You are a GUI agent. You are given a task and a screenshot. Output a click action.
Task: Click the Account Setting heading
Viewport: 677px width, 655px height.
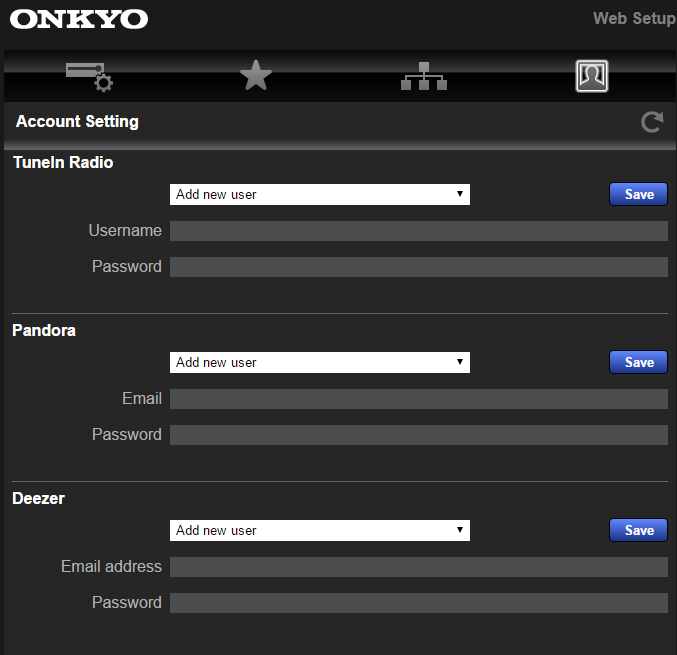77,122
